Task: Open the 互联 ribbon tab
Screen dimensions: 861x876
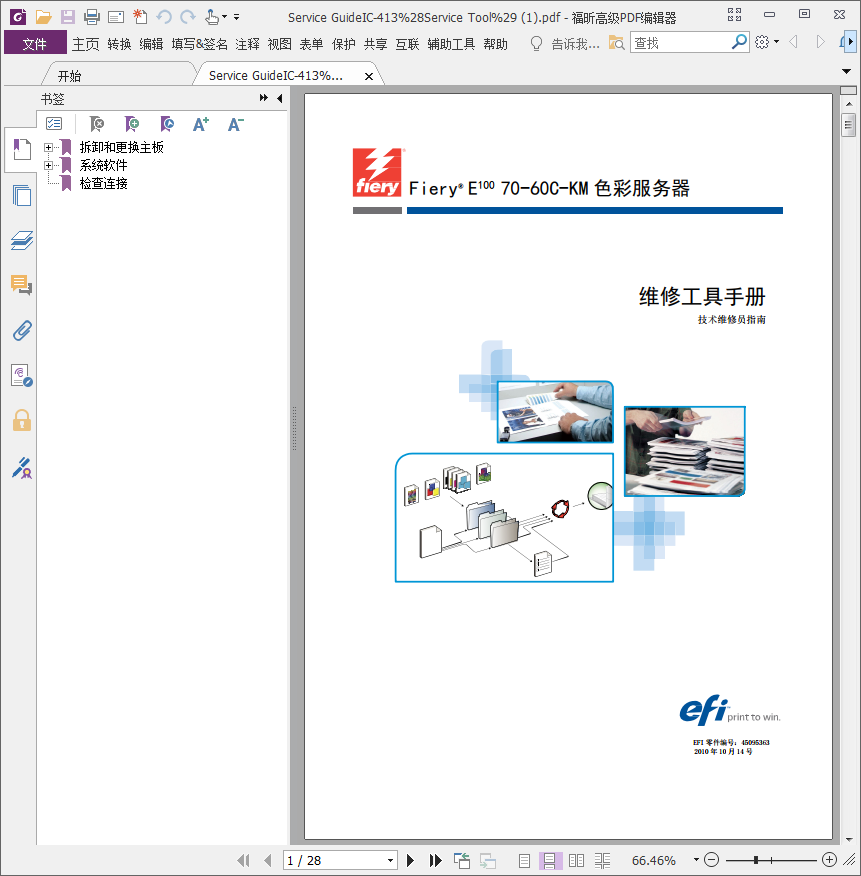Action: click(x=407, y=44)
